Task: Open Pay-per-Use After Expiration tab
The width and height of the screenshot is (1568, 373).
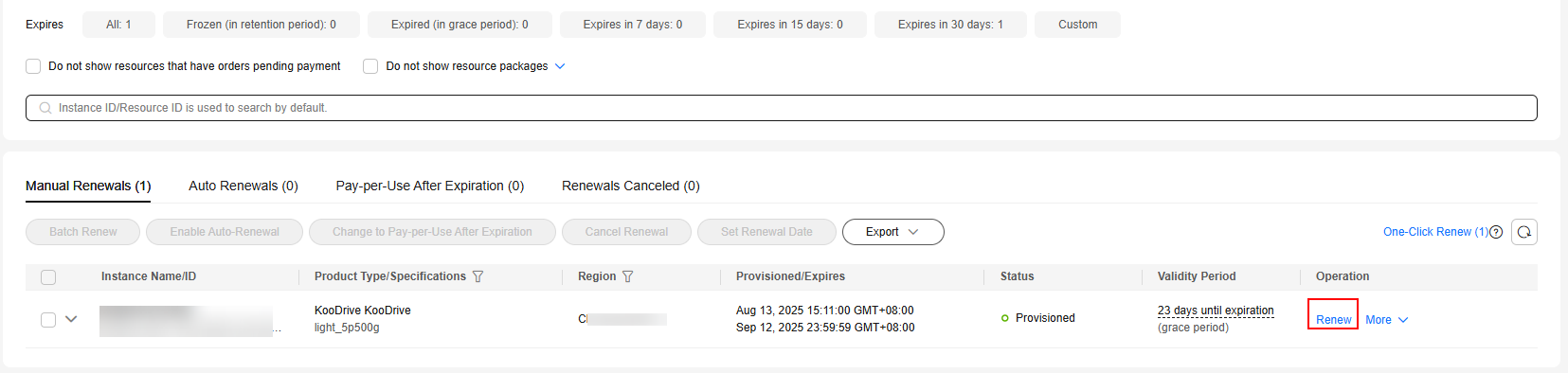Action: pyautogui.click(x=430, y=186)
